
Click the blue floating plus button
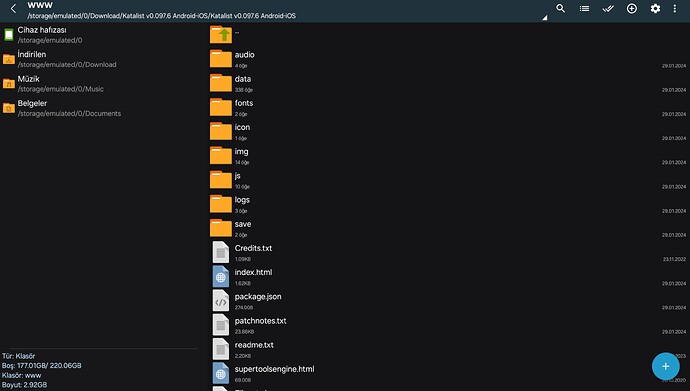pyautogui.click(x=665, y=366)
